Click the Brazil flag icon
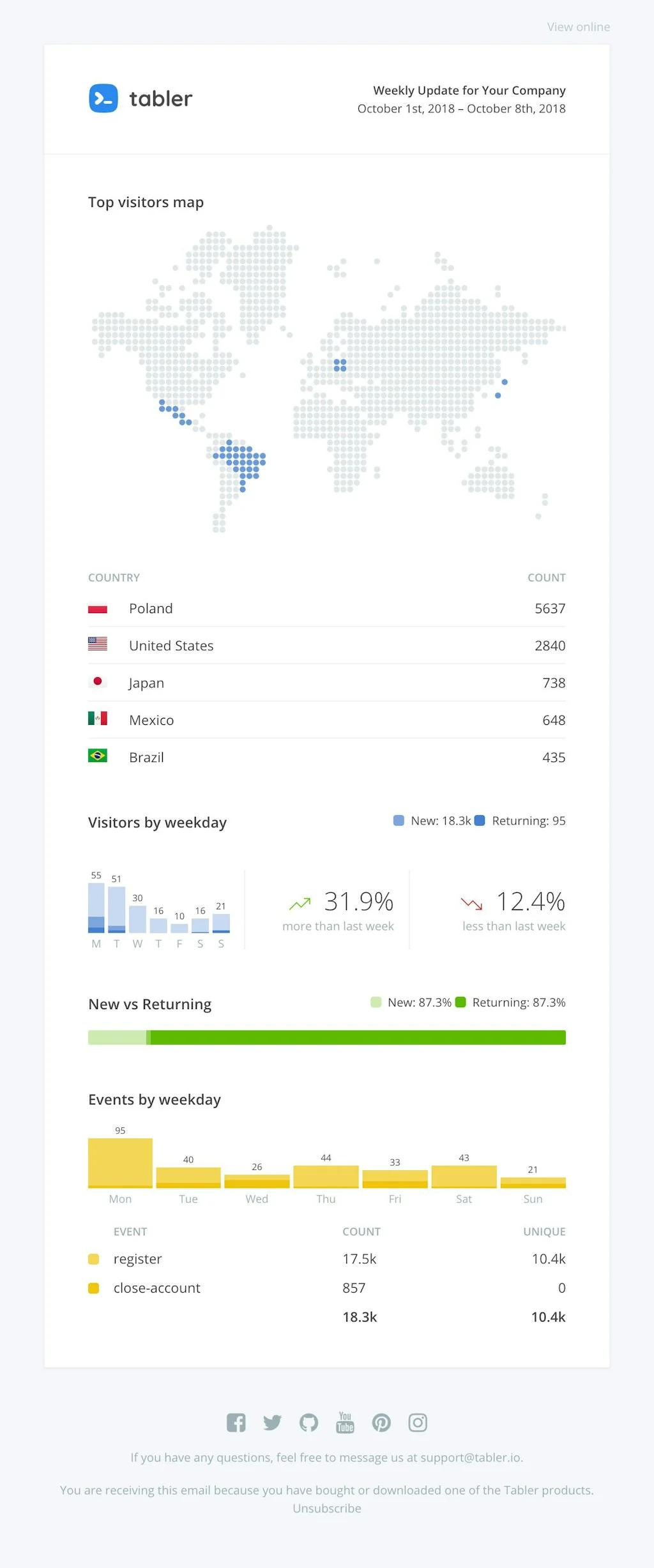Screen dimensions: 654x1568 [x=98, y=756]
